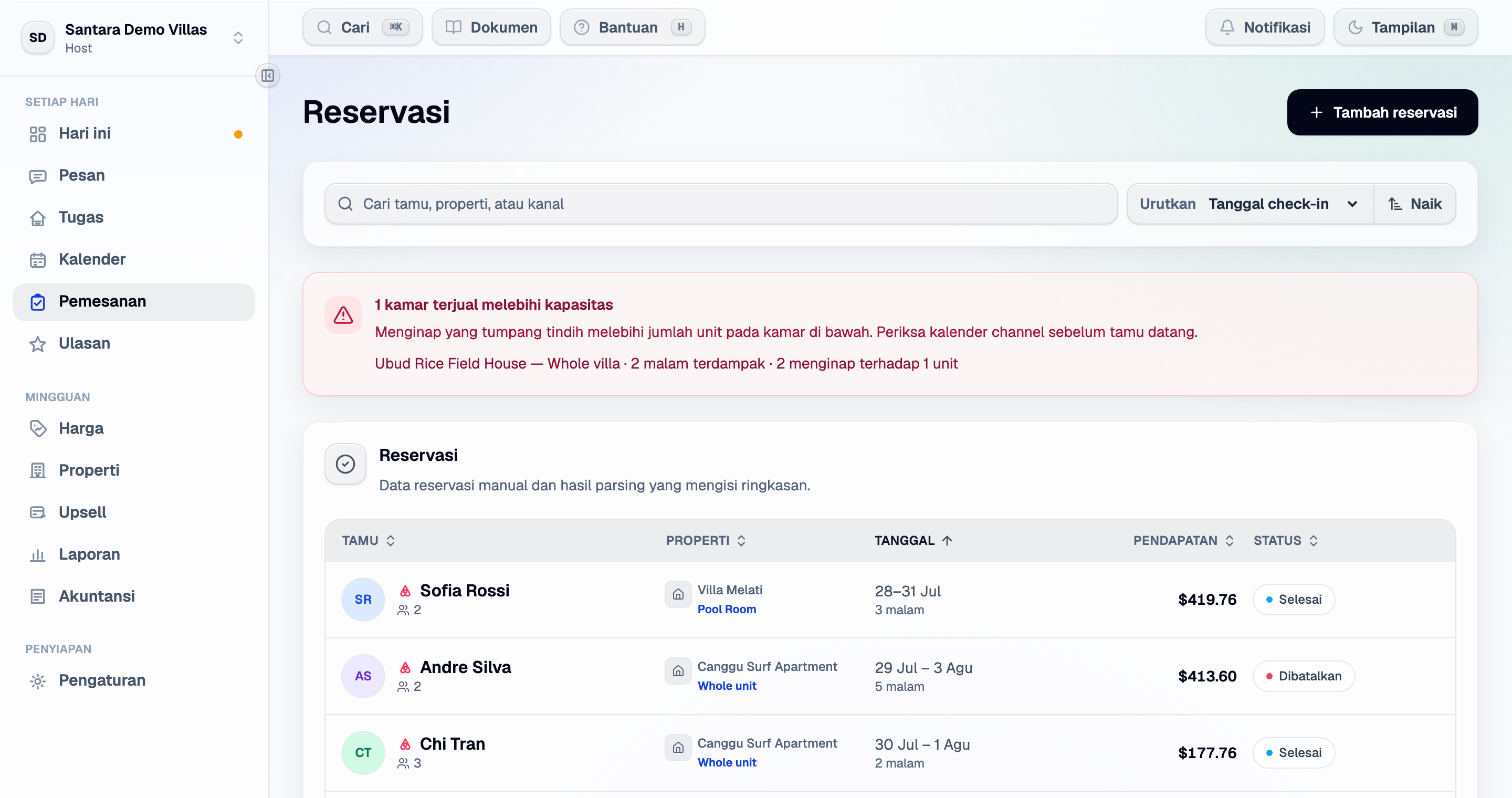Sort by Pendapatan column
The width and height of the screenshot is (1512, 798).
(x=1183, y=540)
